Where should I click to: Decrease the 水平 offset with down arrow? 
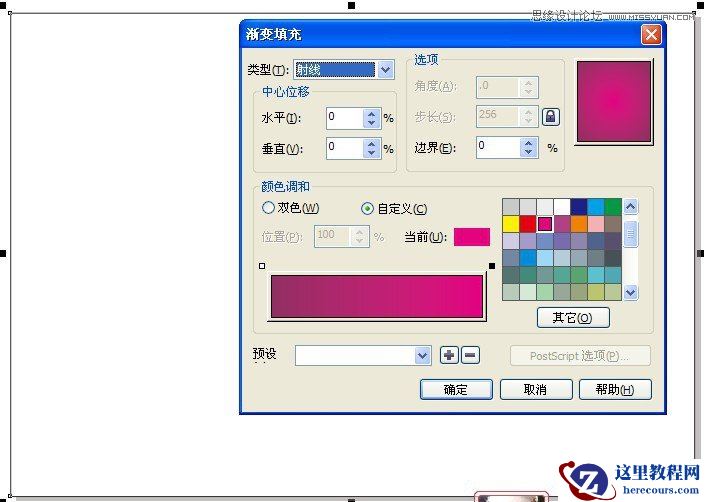(x=371, y=123)
